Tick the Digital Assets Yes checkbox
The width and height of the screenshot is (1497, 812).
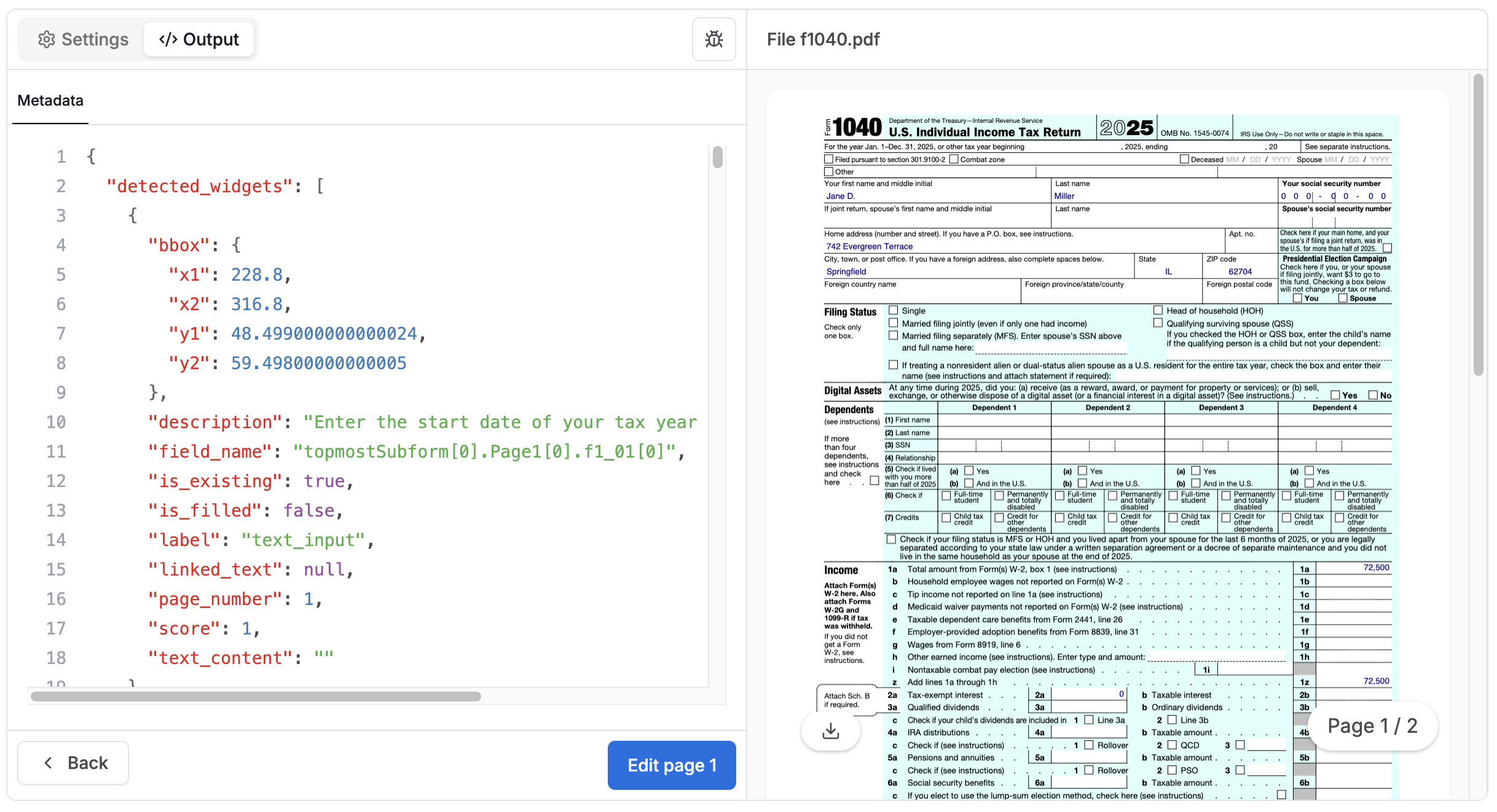pos(1335,395)
